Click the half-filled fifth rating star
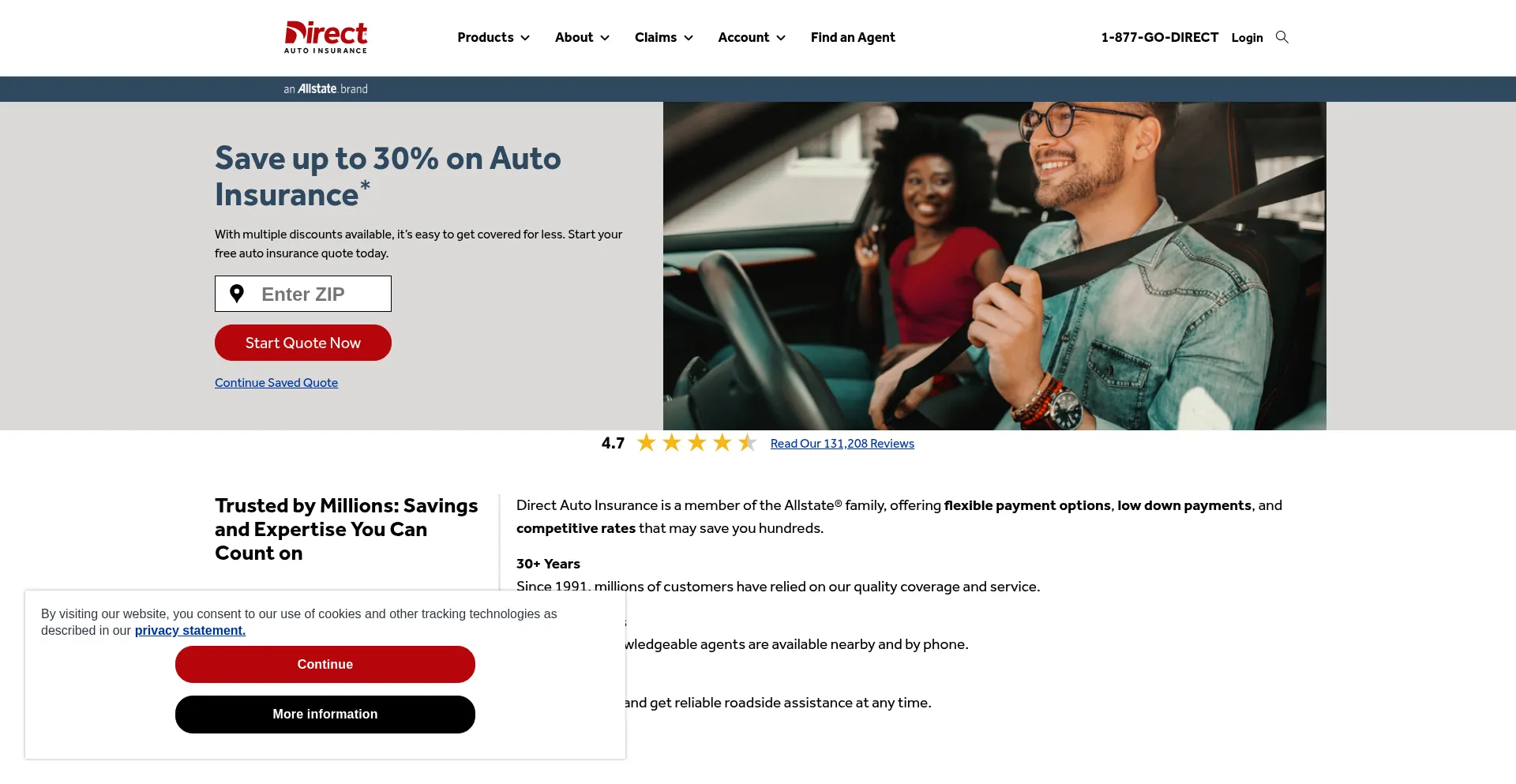Screen dimensions: 1516x784 (x=748, y=443)
